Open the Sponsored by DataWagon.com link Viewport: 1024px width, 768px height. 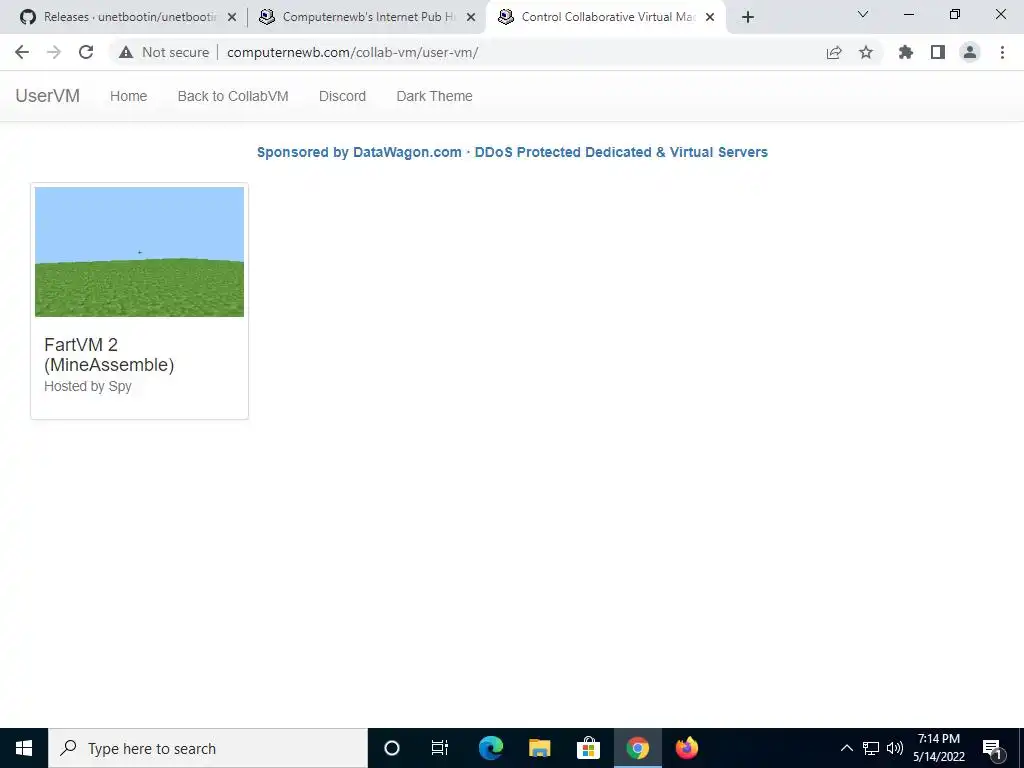(x=512, y=152)
